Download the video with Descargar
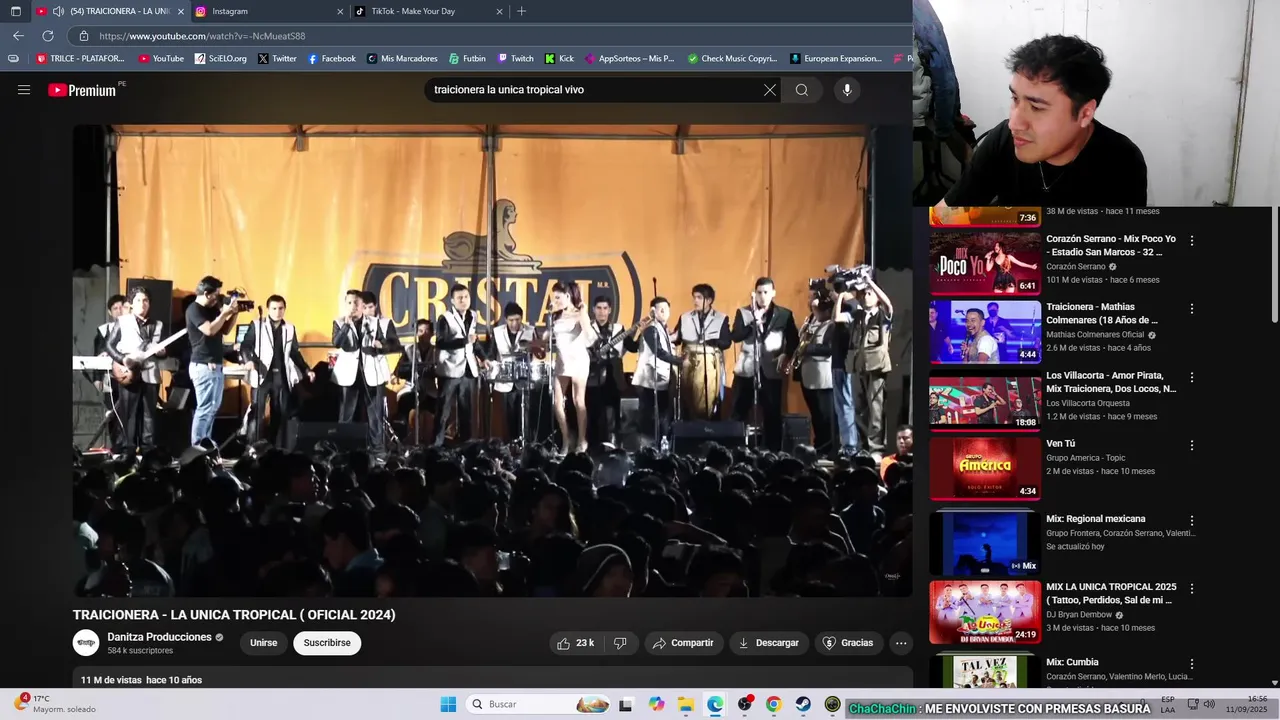Screen dimensions: 1280x720 point(769,643)
